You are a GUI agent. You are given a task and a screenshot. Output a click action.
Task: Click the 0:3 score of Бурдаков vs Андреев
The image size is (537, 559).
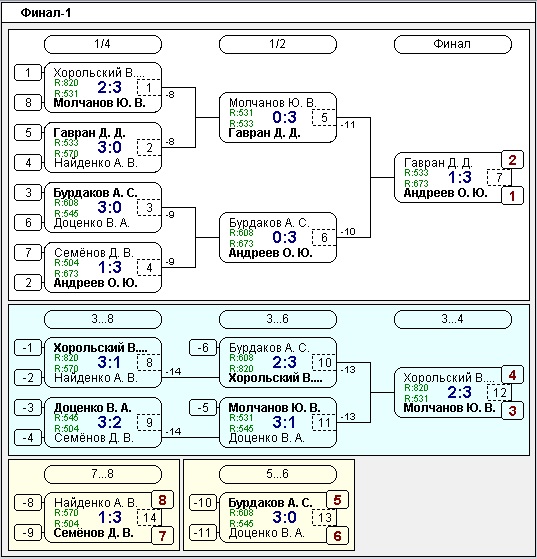pyautogui.click(x=285, y=237)
